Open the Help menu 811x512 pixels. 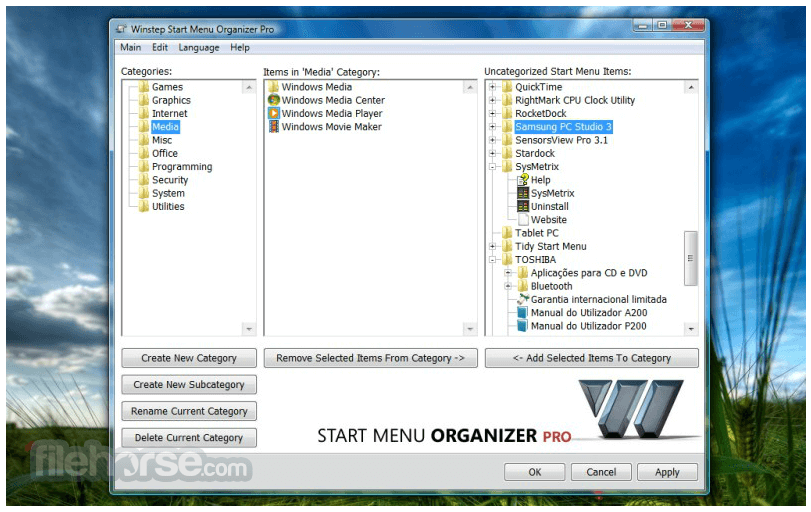point(240,48)
